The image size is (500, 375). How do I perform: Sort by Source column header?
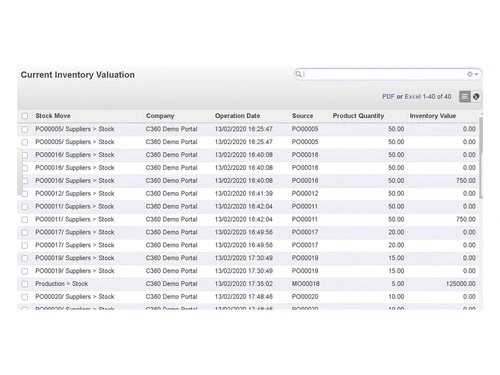302,116
